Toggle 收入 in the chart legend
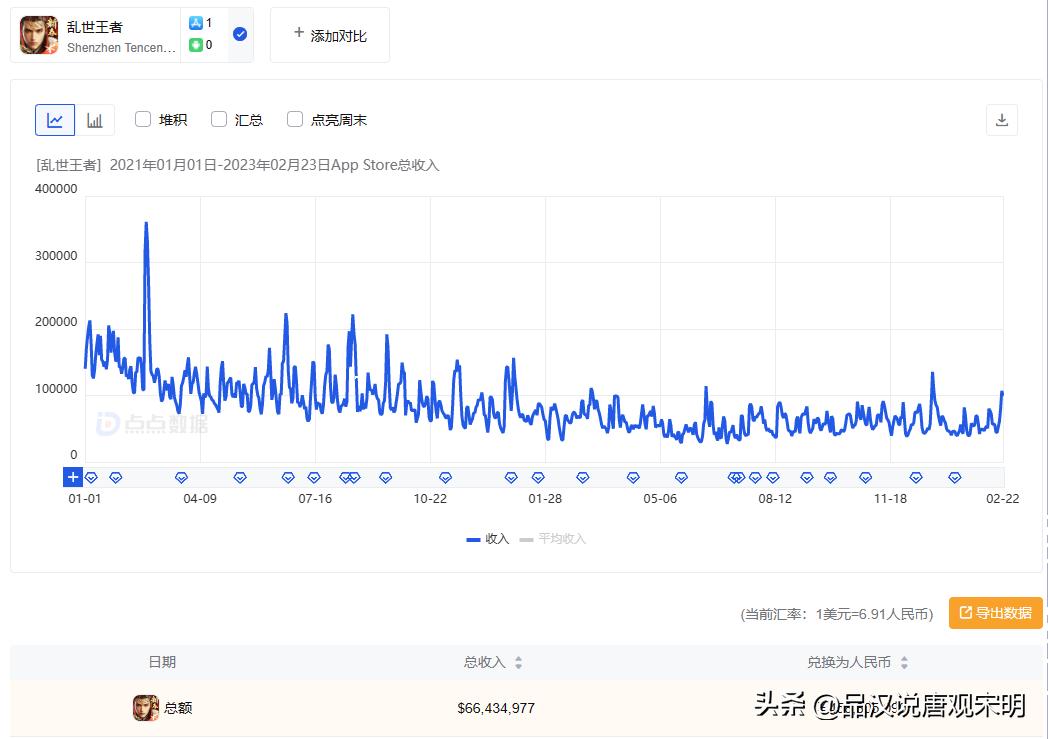Image resolution: width=1048 pixels, height=739 pixels. click(x=486, y=539)
